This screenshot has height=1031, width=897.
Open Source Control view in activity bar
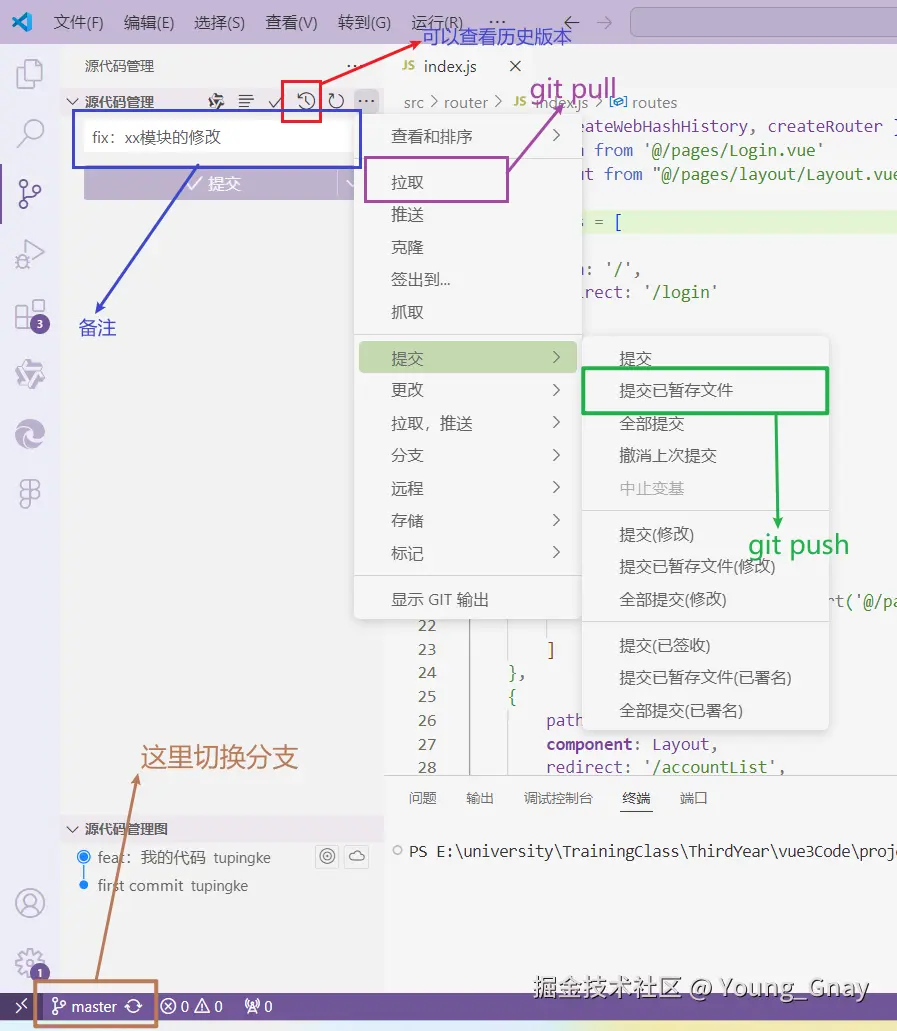pos(30,194)
